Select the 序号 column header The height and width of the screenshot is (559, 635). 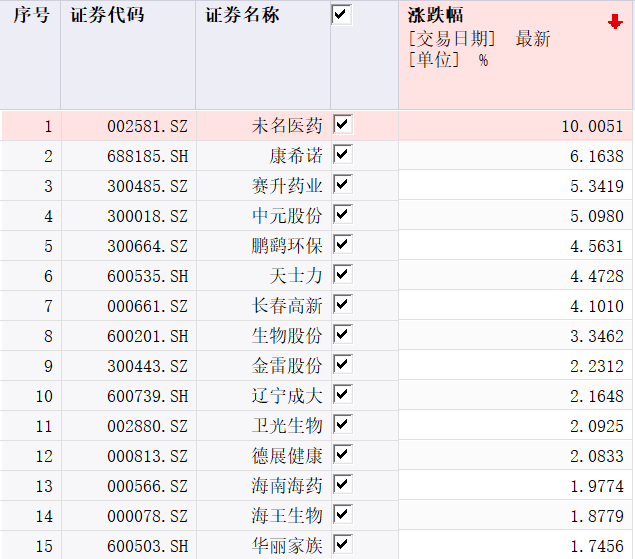coord(30,16)
